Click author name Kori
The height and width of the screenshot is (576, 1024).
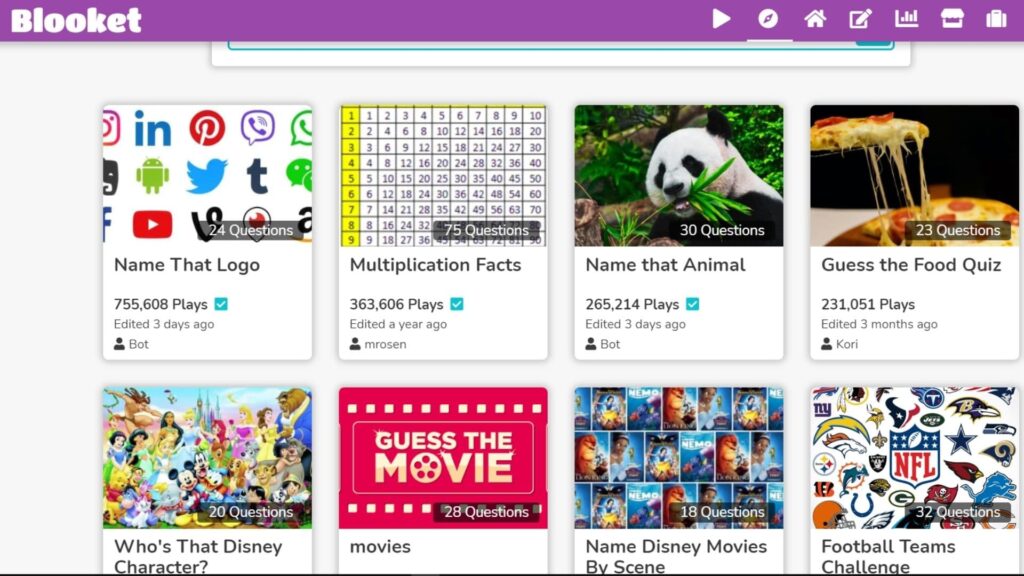click(847, 344)
